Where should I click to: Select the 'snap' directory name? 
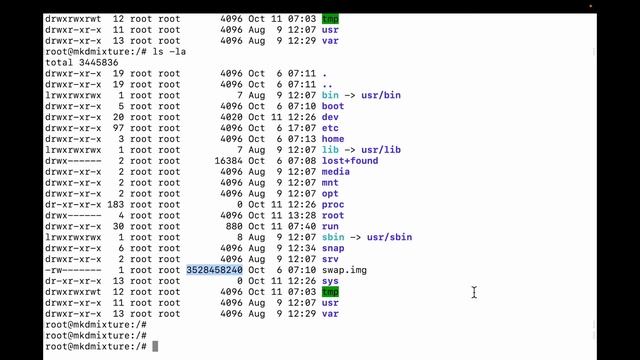[x=333, y=248]
